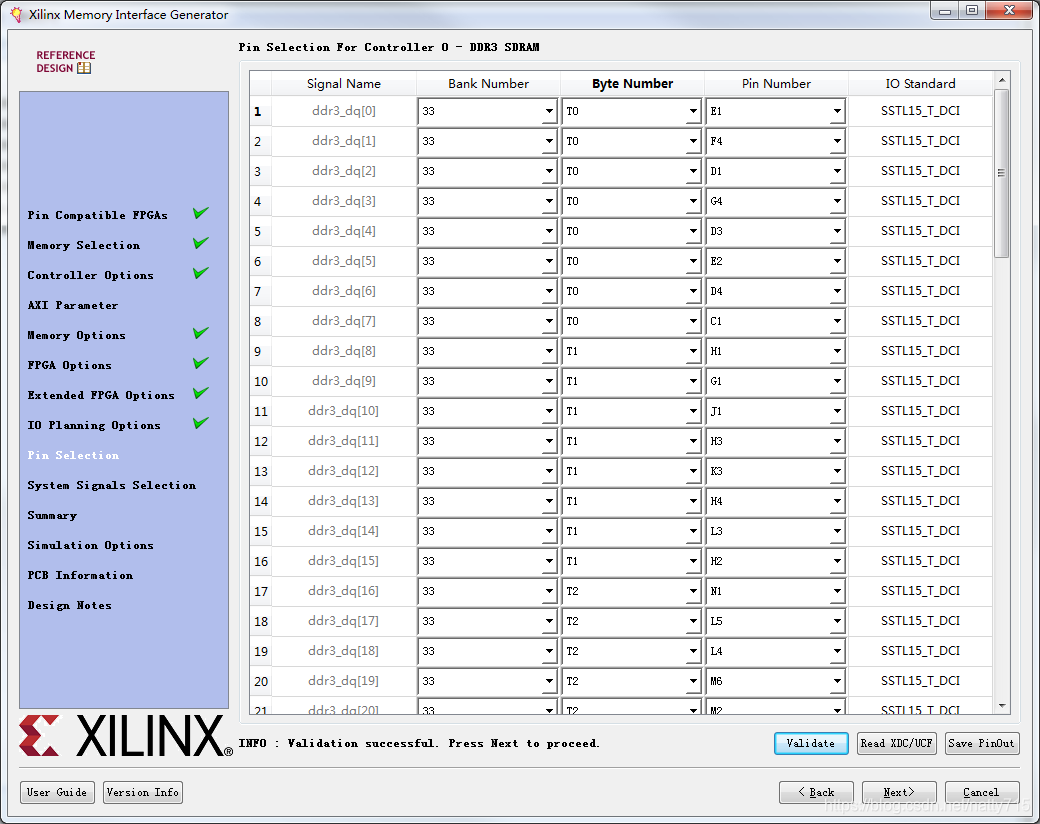Cancel the wizard
This screenshot has width=1040, height=824.
click(x=982, y=792)
